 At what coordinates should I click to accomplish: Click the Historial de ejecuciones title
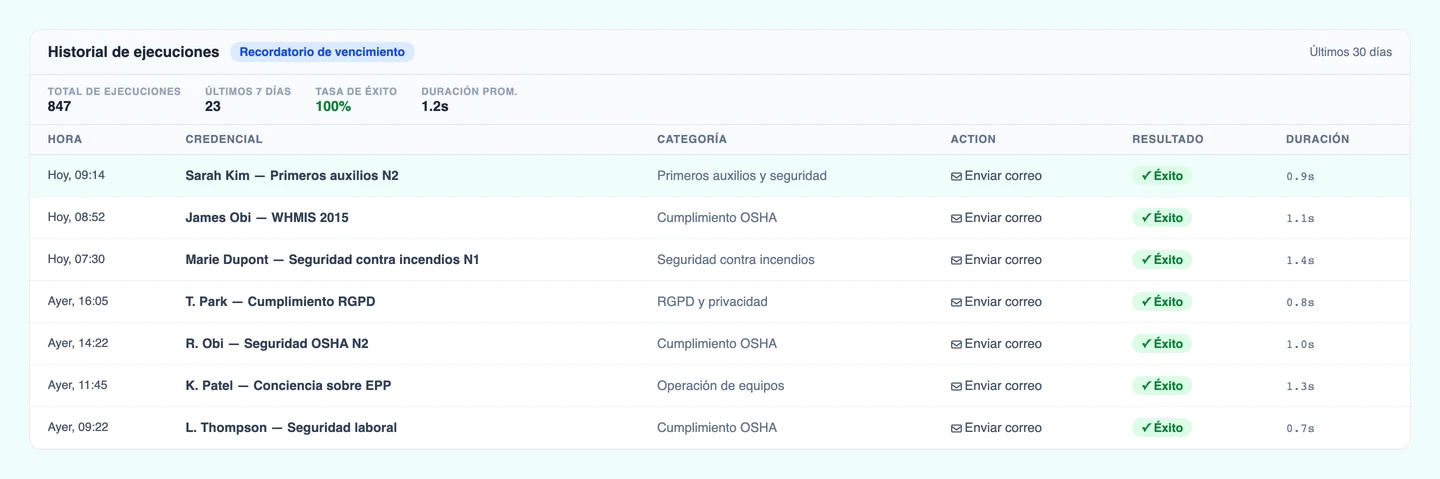133,52
